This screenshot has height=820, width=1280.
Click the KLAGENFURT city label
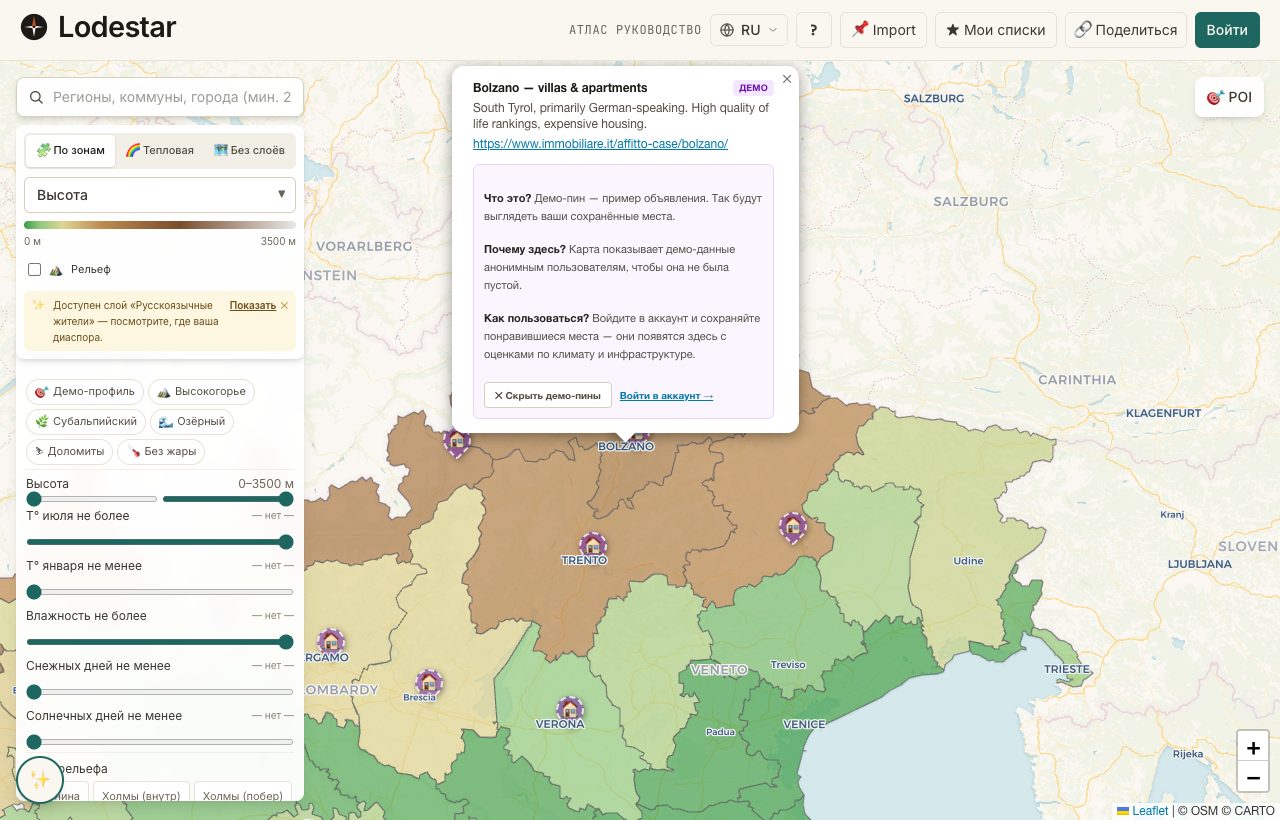(x=1164, y=413)
